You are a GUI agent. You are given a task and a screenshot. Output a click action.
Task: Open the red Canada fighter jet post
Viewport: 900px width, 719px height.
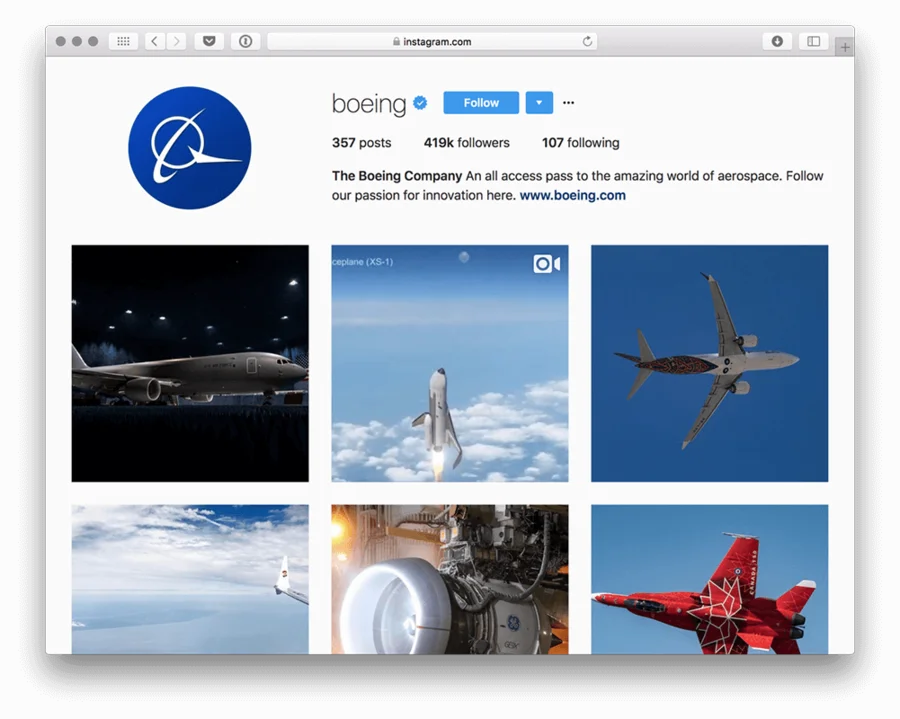709,579
